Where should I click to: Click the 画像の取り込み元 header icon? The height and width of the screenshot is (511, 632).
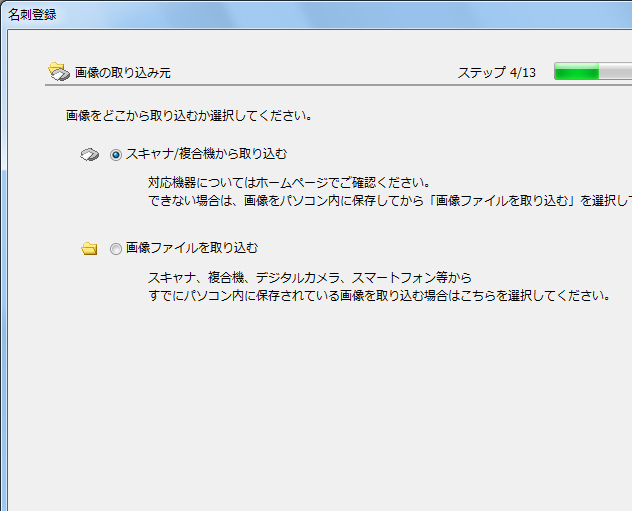59,71
